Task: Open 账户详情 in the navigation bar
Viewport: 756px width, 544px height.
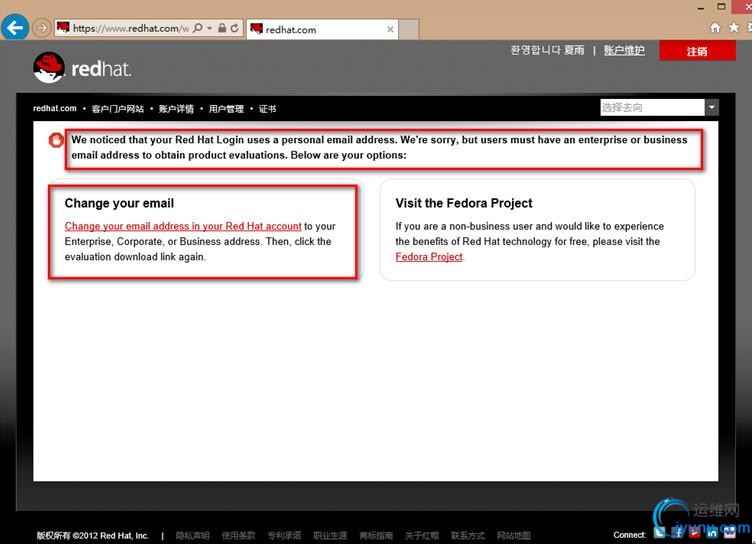Action: (176, 109)
